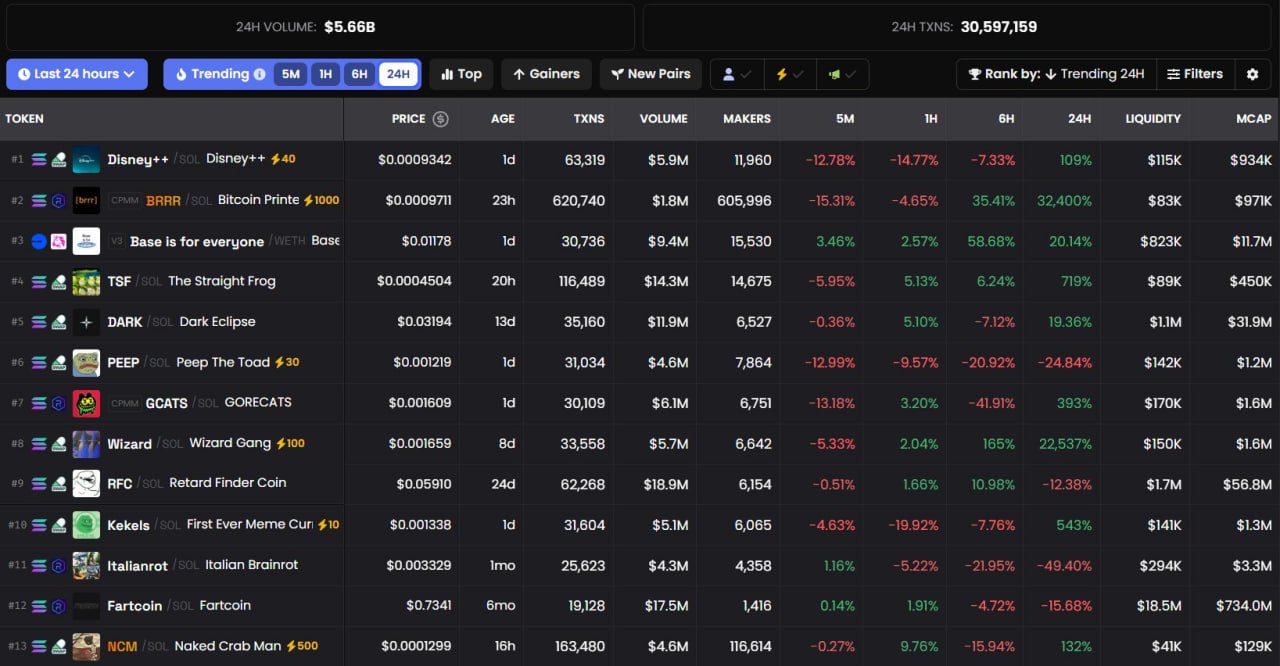
Task: Click the lightning boost 500 badge on NCM
Action: tap(302, 646)
